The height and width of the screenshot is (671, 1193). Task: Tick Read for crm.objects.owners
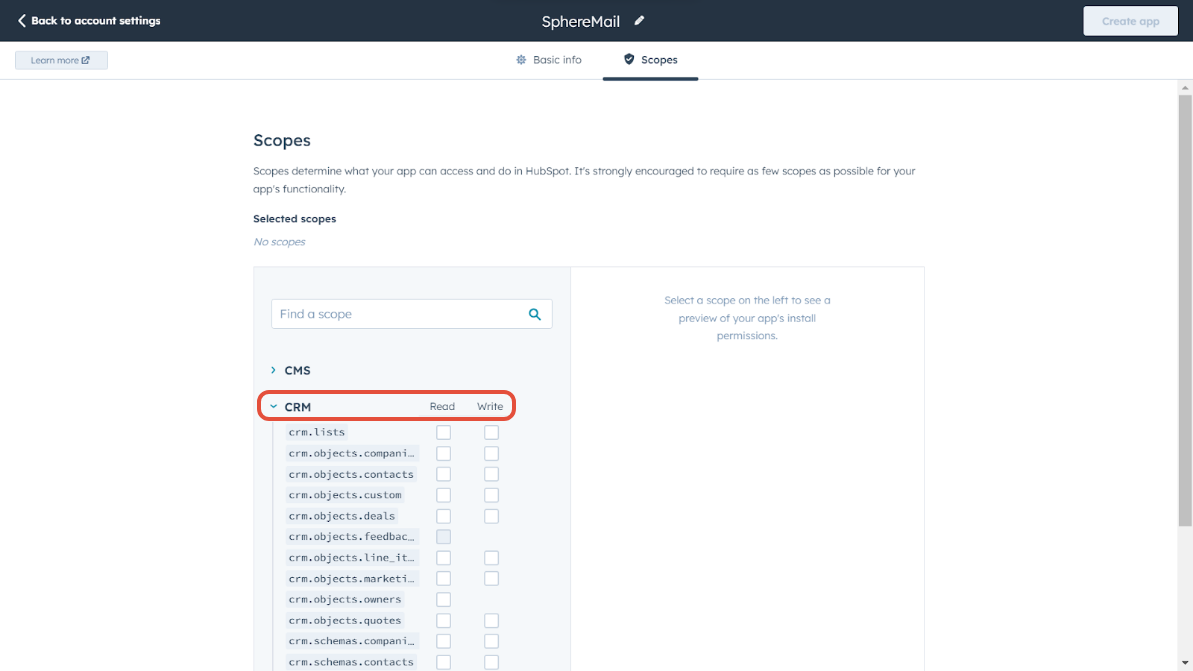pos(444,600)
